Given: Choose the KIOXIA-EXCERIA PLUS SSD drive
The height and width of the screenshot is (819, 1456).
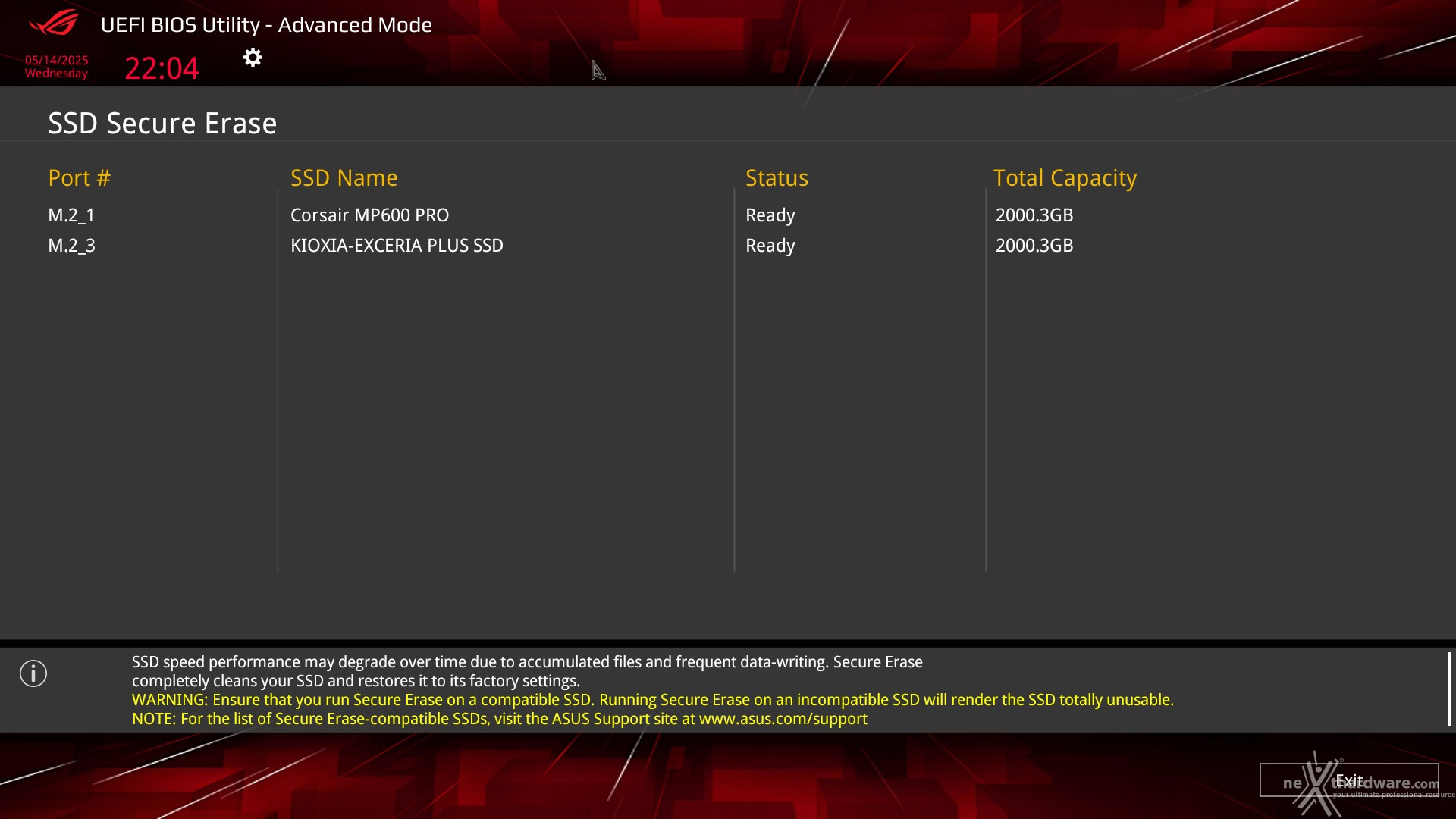Looking at the screenshot, I should (397, 246).
